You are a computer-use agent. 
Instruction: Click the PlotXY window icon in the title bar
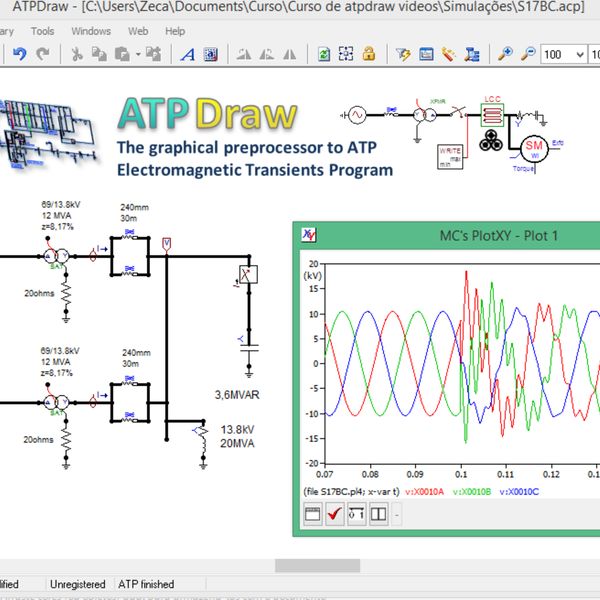coord(308,235)
